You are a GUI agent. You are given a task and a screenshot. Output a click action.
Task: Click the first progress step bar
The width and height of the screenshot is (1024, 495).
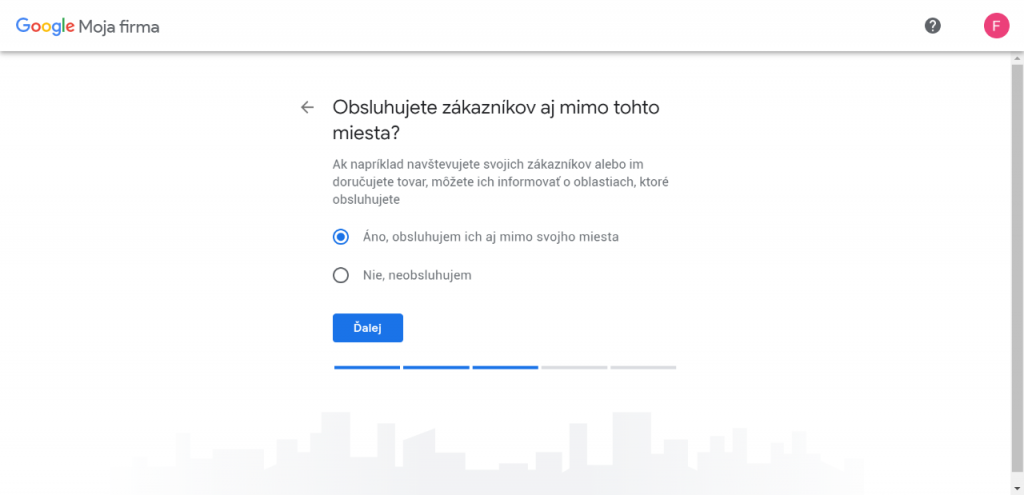tap(367, 368)
